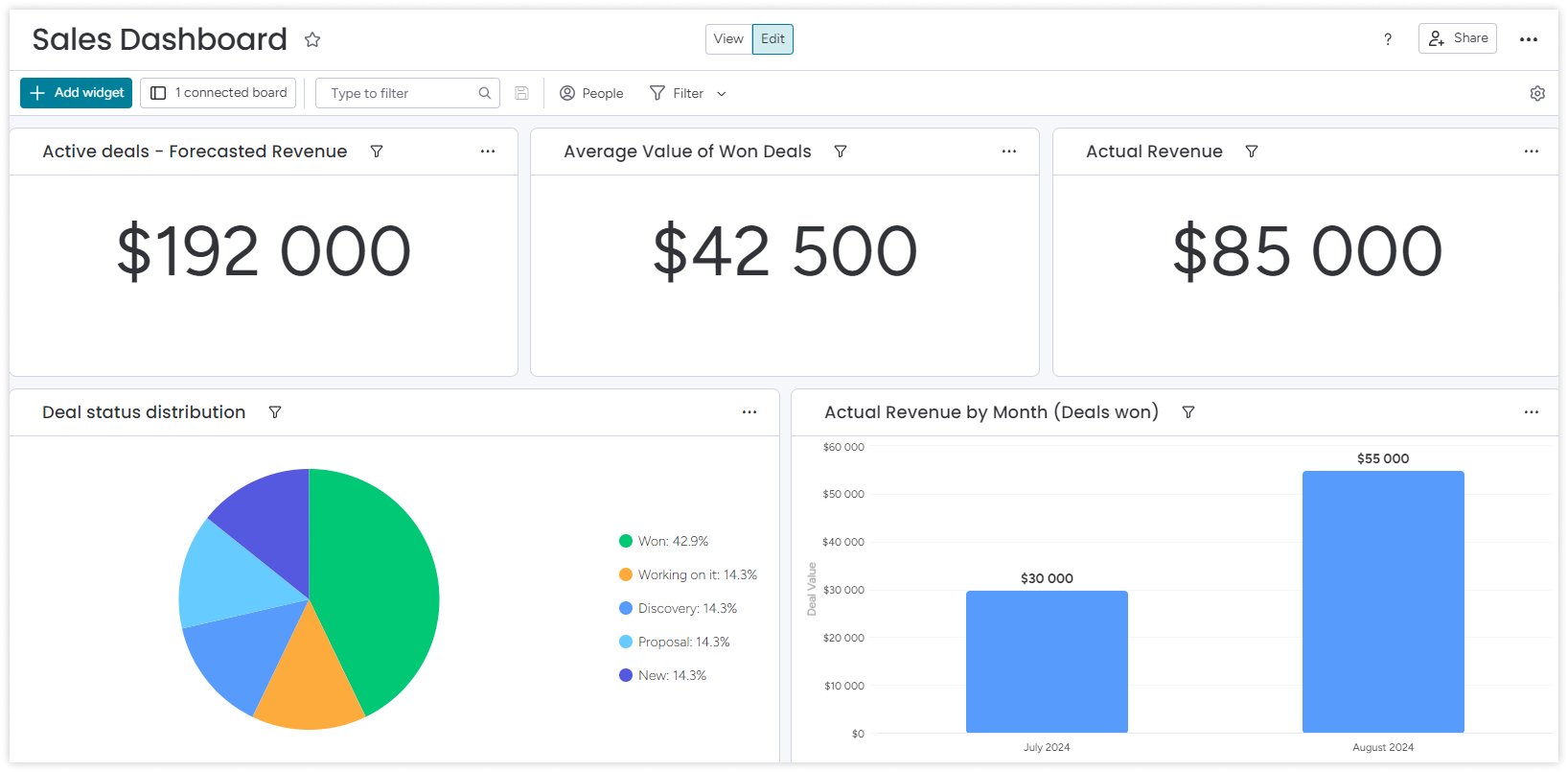Click the August 2024 bar
Viewport: 1568px width, 772px height.
[1383, 601]
